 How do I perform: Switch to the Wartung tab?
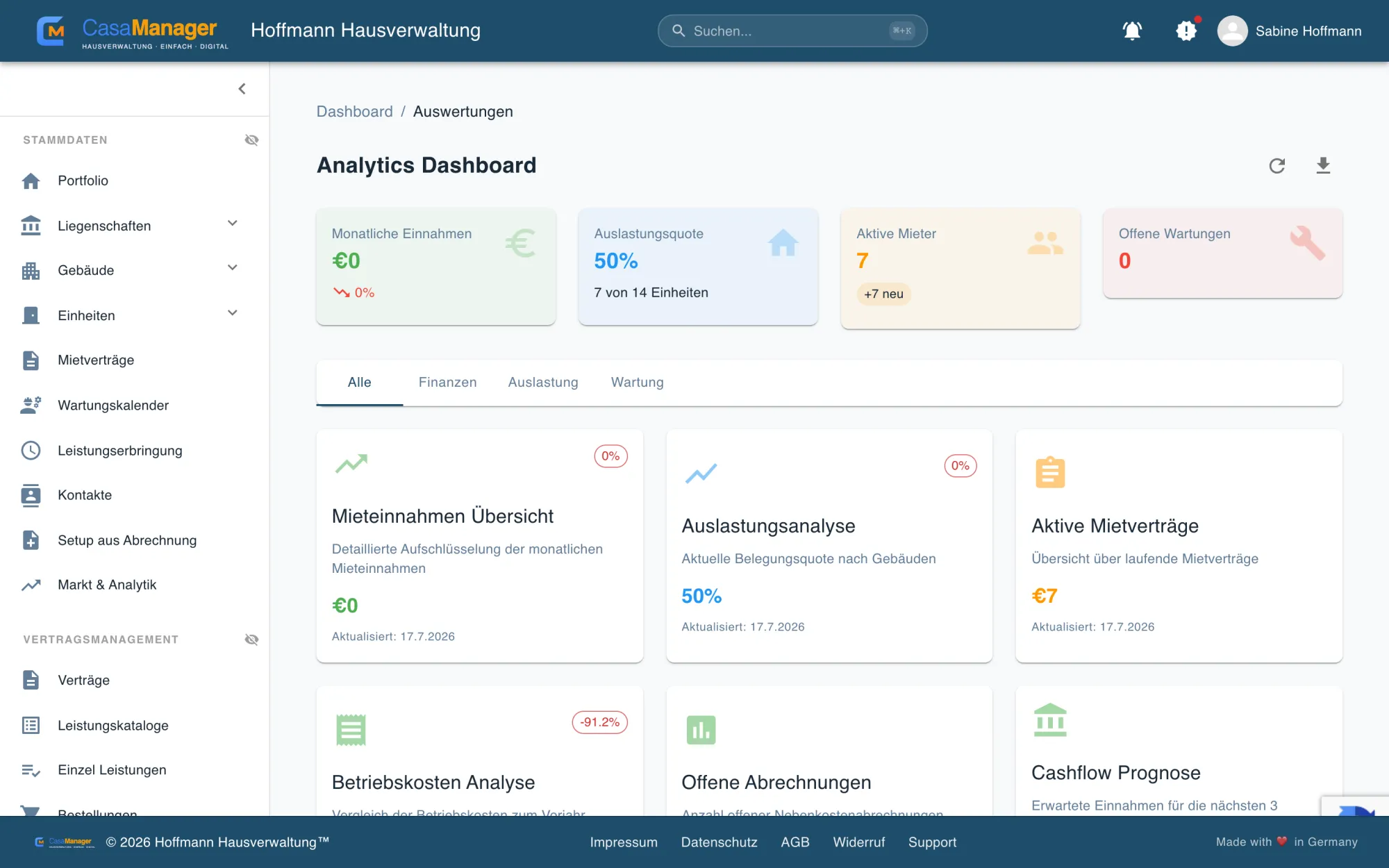pos(638,383)
